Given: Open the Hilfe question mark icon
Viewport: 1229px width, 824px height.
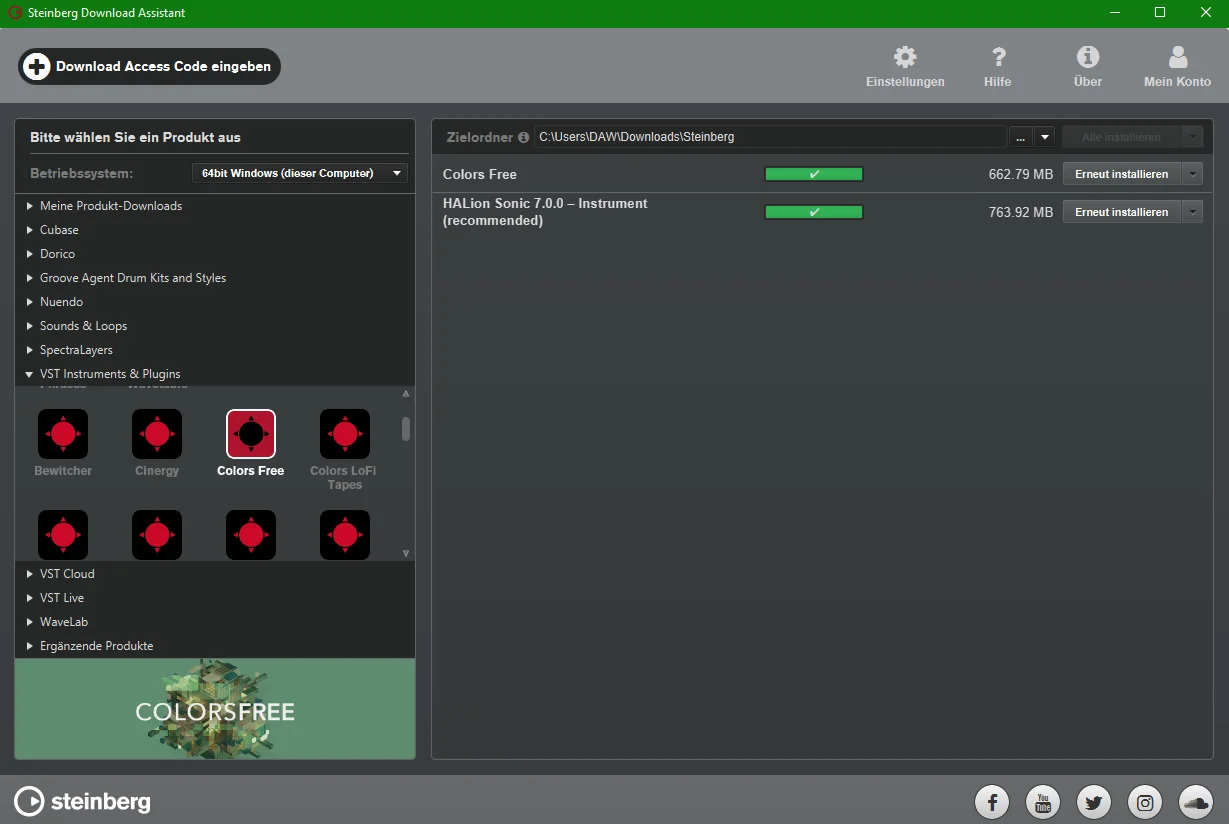Looking at the screenshot, I should tap(997, 57).
